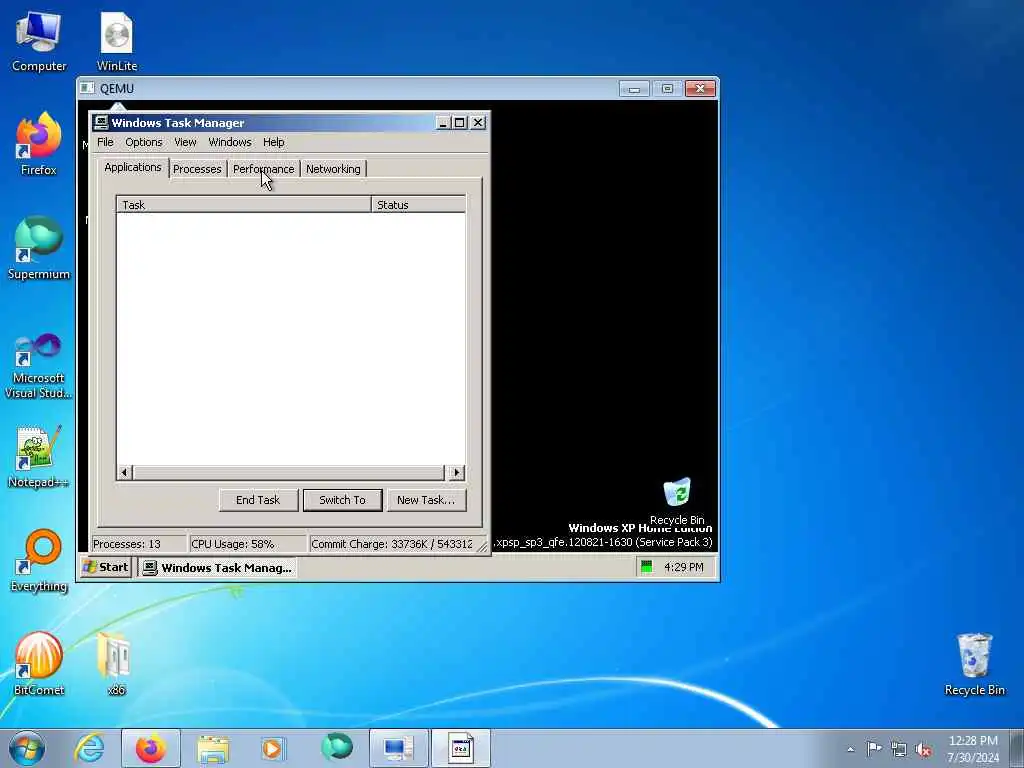Show hidden tray icons arrow
1024x768 pixels.
(850, 749)
